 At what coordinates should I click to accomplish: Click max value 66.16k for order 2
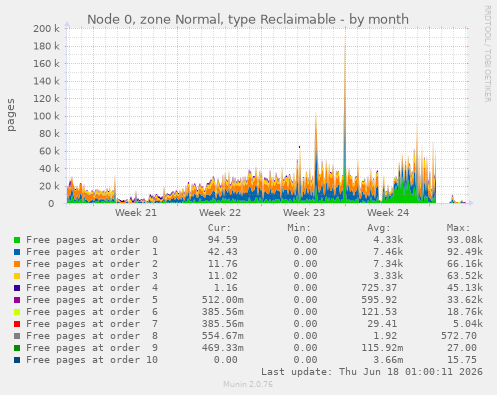click(x=465, y=264)
